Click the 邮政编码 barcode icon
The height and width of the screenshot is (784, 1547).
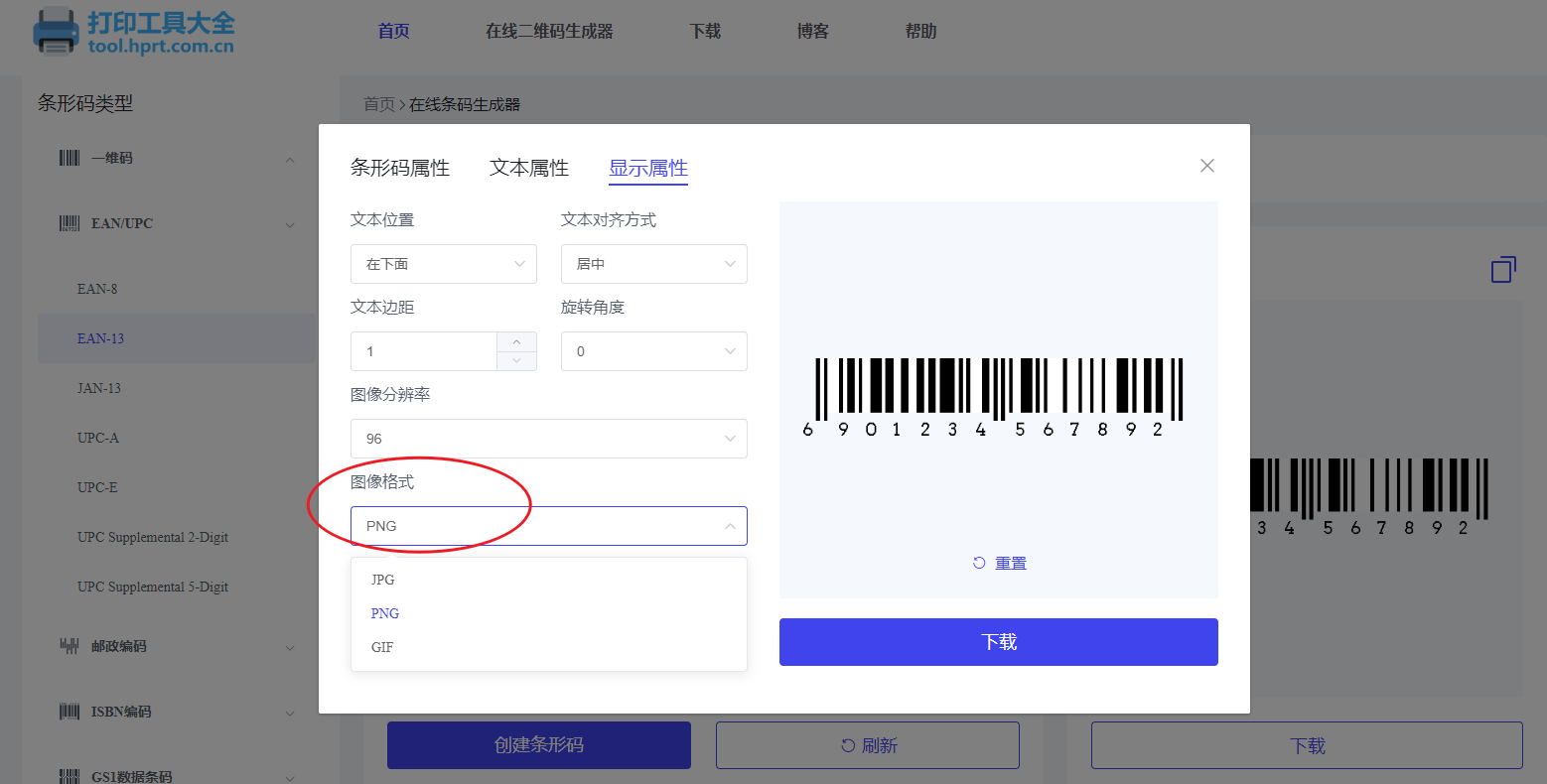coord(70,646)
